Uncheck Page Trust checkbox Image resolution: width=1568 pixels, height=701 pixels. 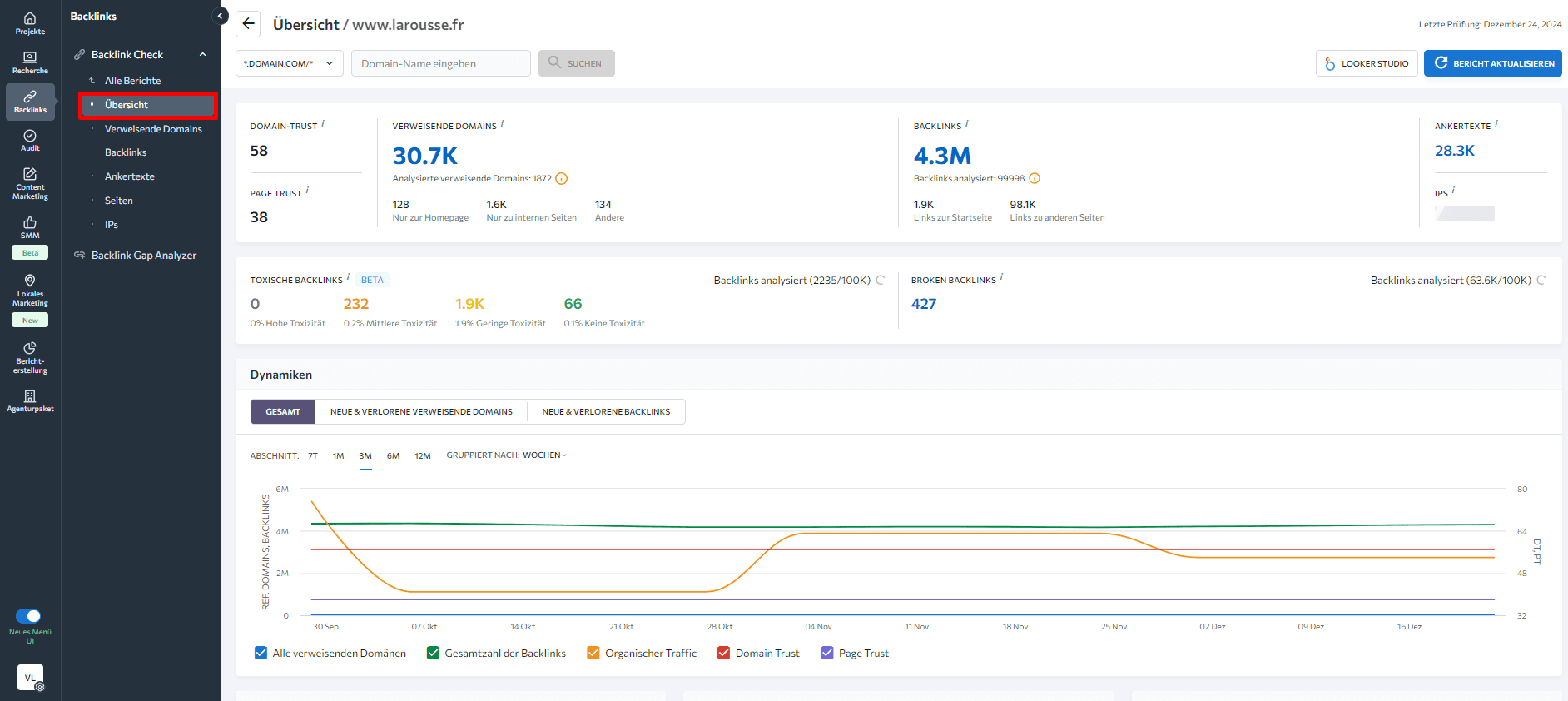tap(827, 653)
